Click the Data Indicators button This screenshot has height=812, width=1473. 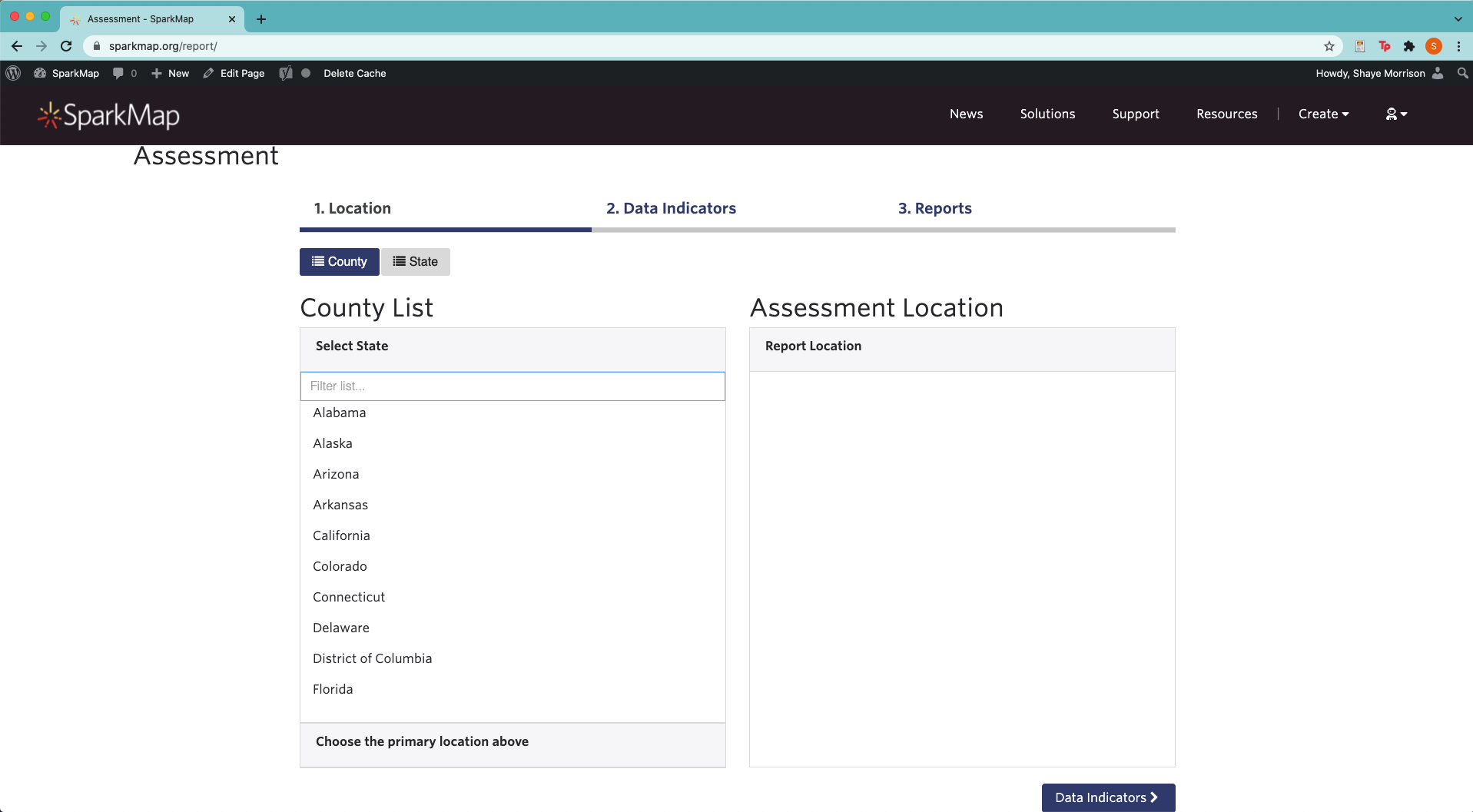pyautogui.click(x=1107, y=797)
